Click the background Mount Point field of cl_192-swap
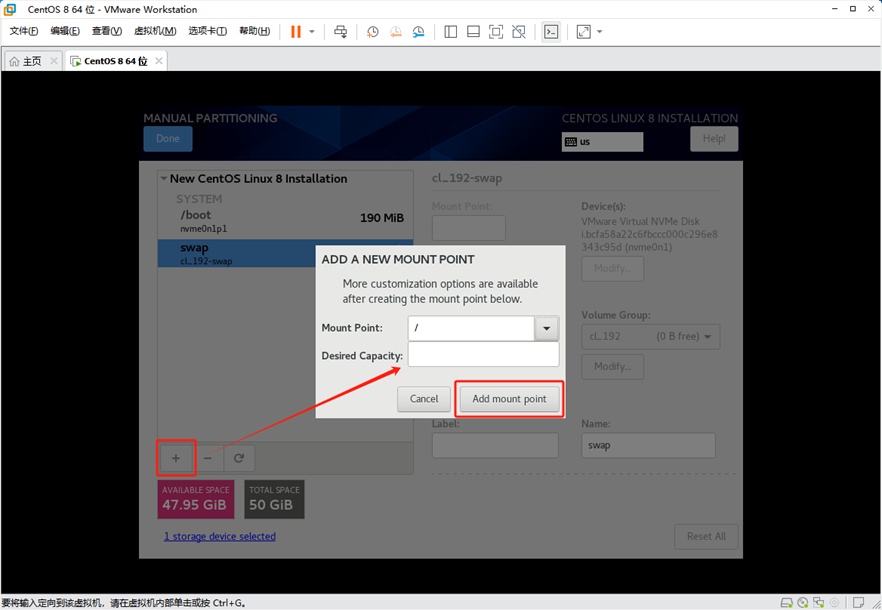Screen dimensions: 882x610 (469, 228)
